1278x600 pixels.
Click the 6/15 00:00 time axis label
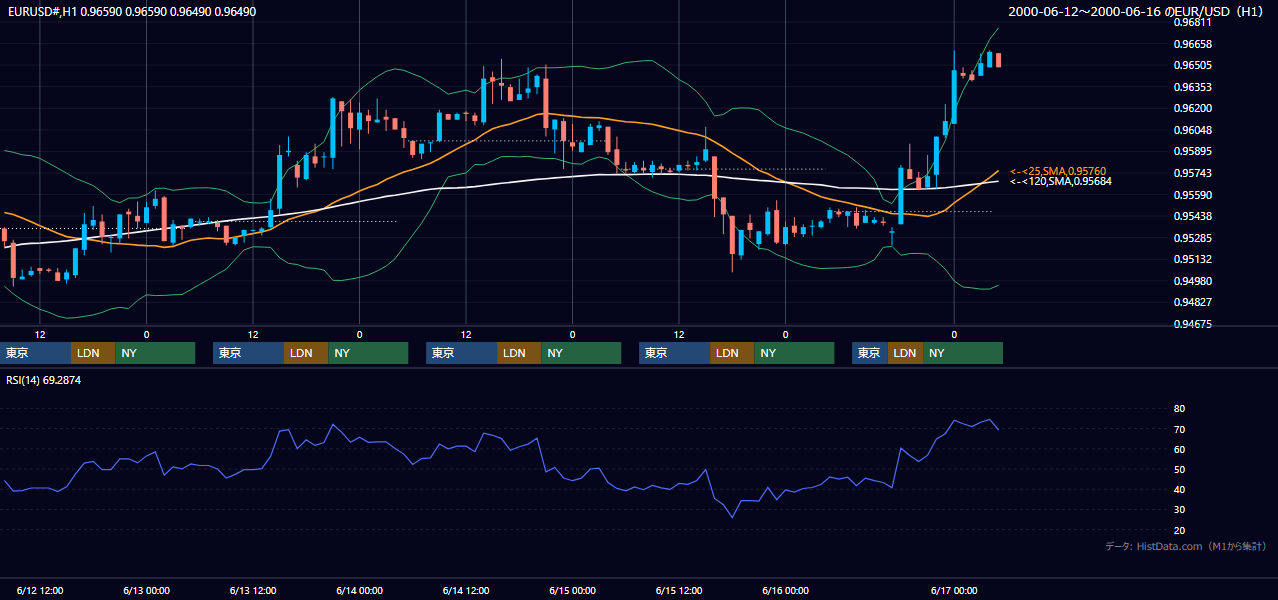(x=572, y=590)
